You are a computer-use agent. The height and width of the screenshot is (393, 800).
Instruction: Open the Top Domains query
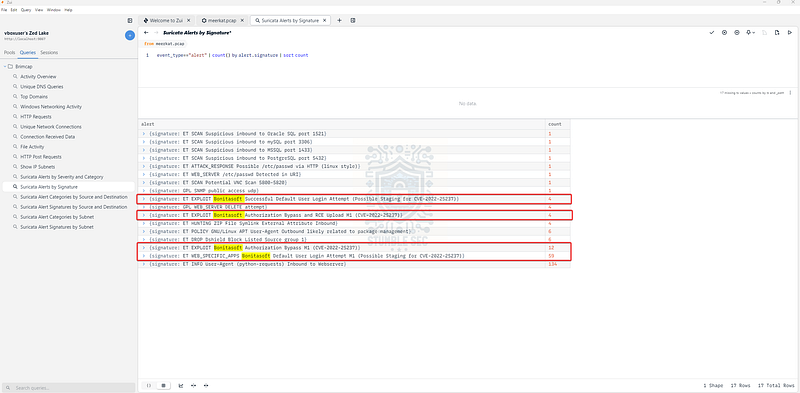[34, 96]
